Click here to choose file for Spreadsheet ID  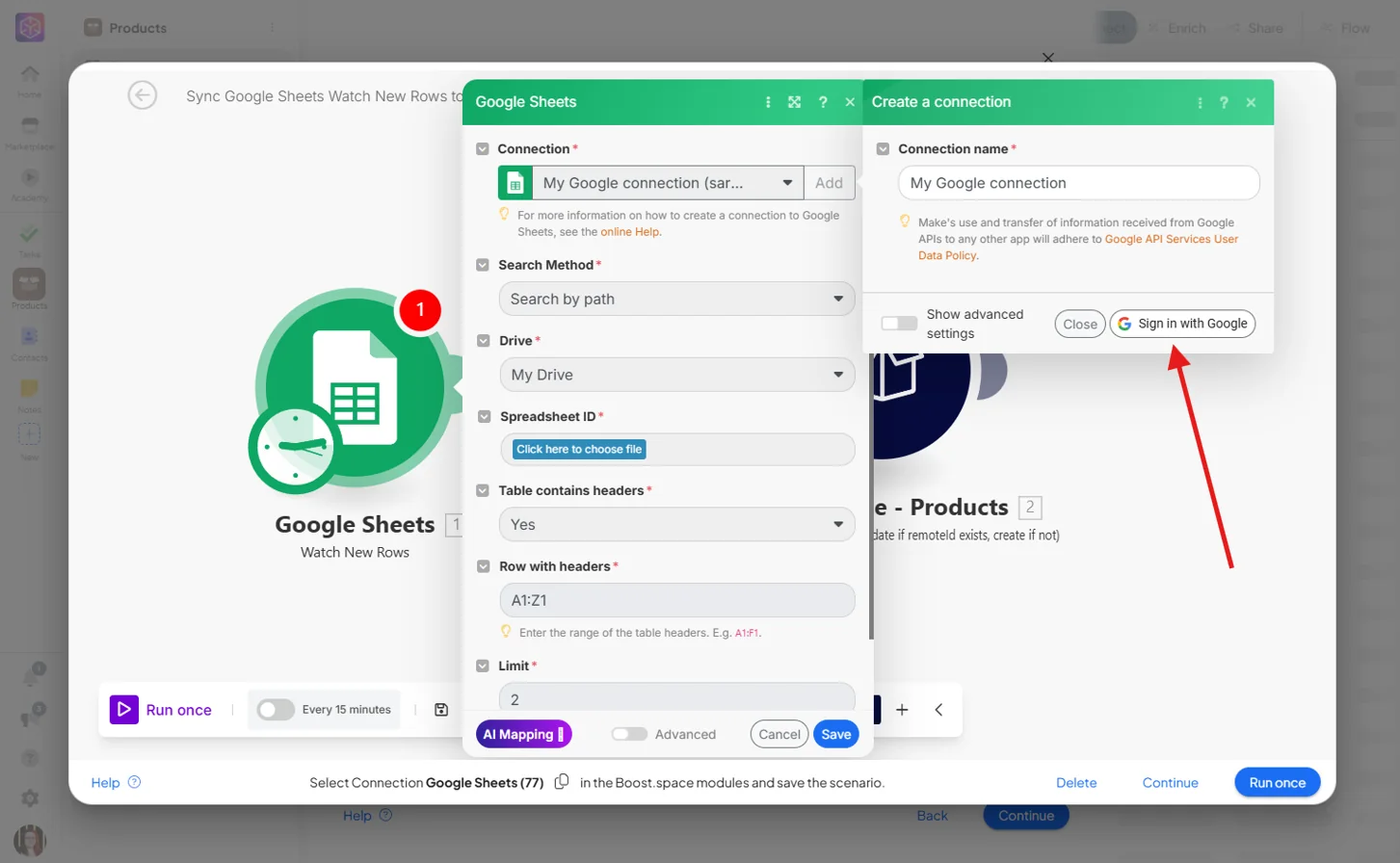pos(579,449)
